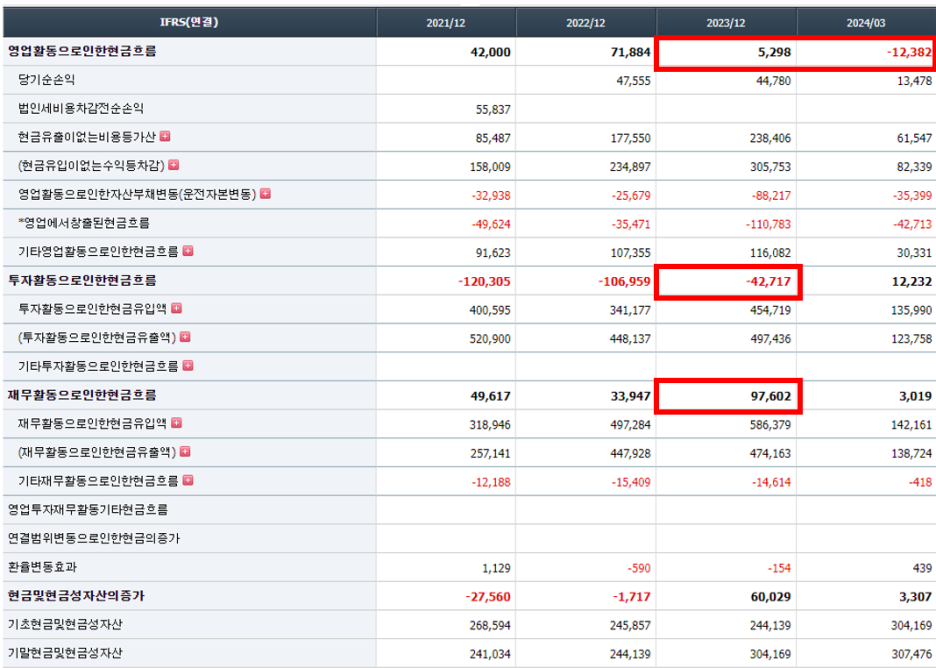Expand 기타투자활동으로인한현금흐름 row
This screenshot has height=668, width=936.
(188, 365)
